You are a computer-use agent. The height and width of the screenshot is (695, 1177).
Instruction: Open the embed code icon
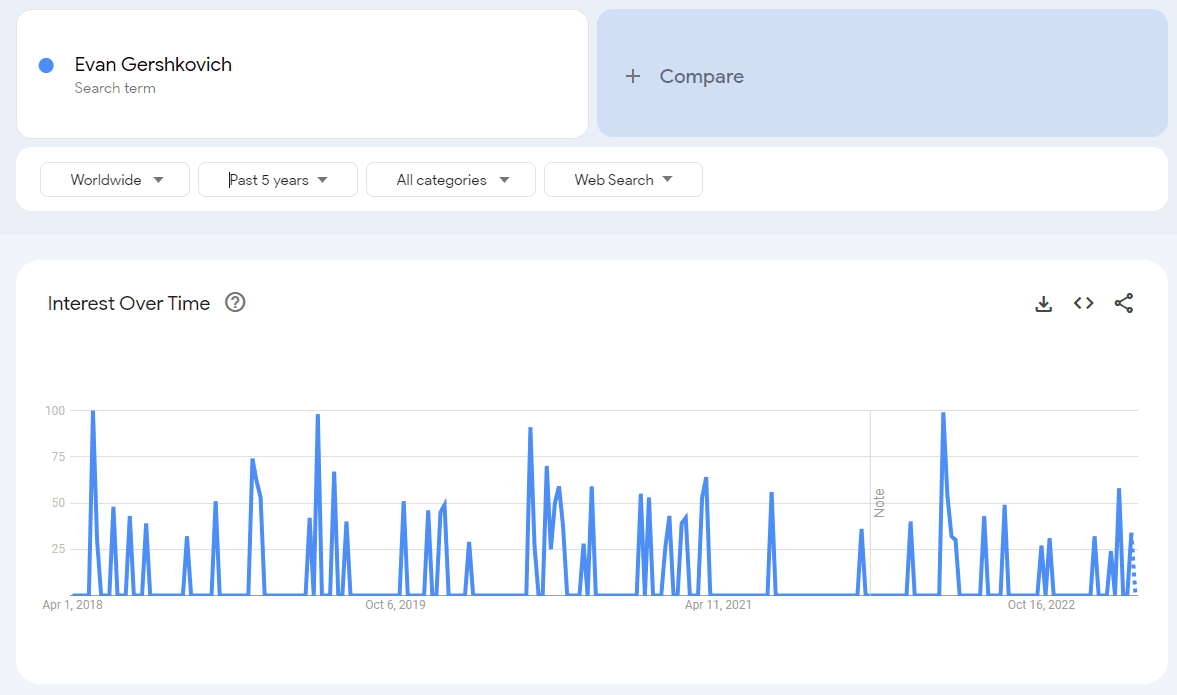[1083, 303]
